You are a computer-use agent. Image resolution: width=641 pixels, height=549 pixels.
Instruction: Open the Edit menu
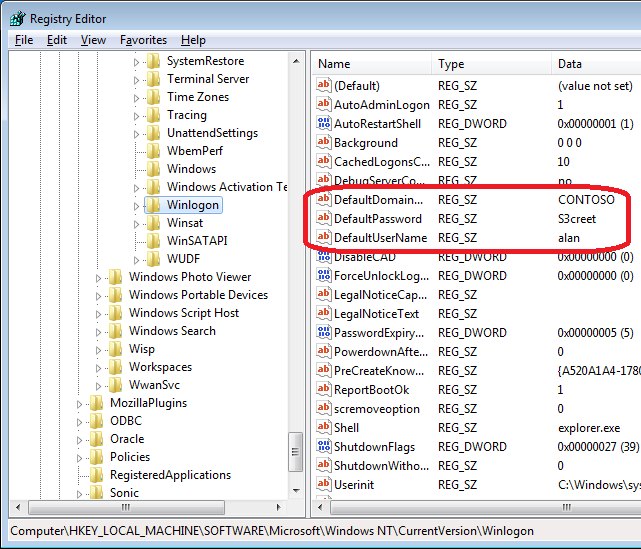56,40
